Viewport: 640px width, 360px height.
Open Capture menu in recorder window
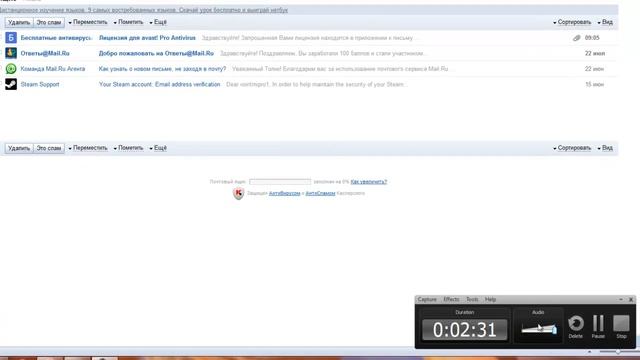point(427,299)
